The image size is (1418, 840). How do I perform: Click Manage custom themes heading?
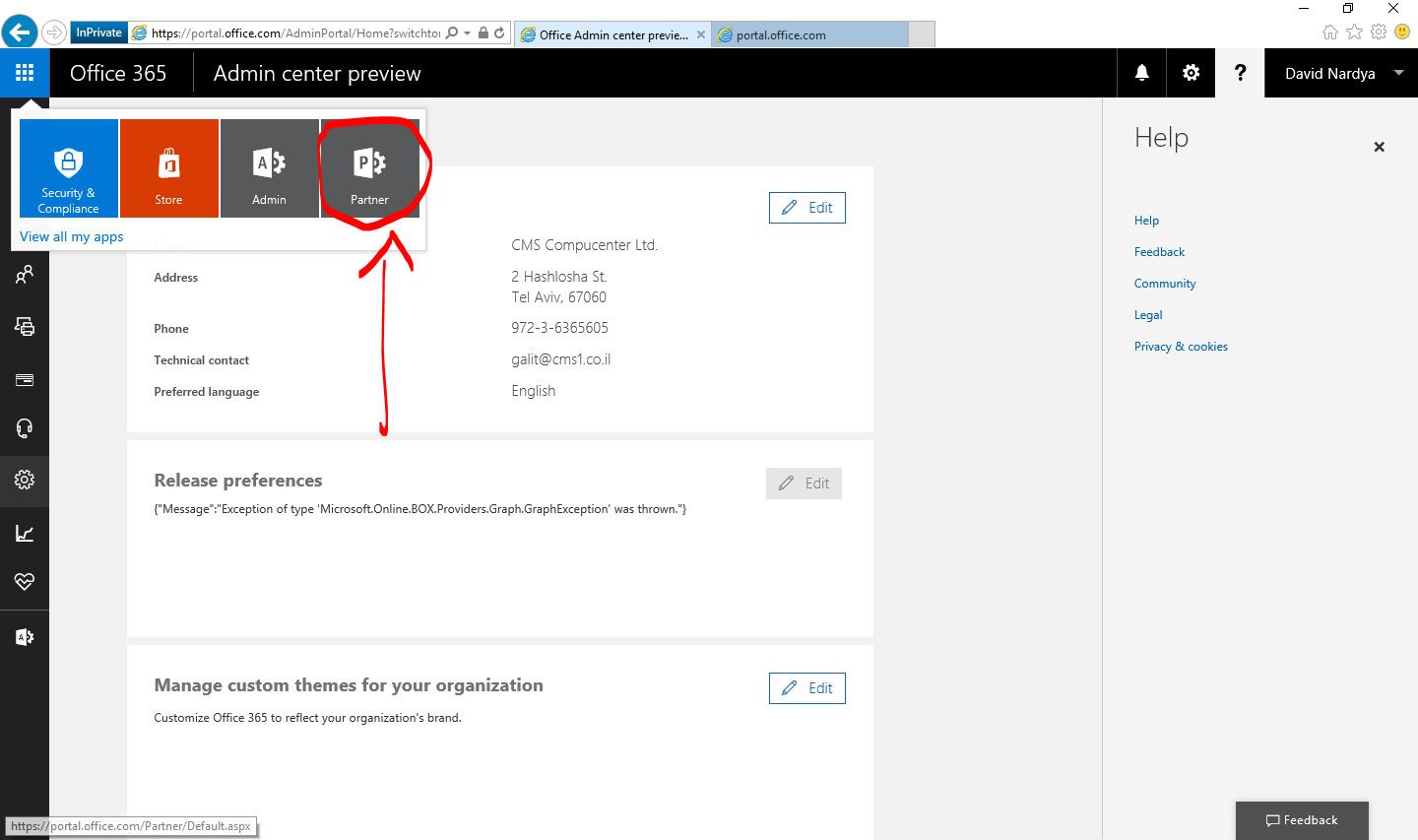(349, 685)
